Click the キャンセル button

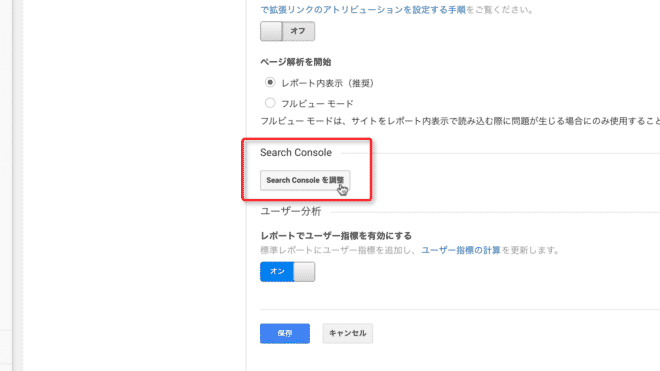pos(347,333)
